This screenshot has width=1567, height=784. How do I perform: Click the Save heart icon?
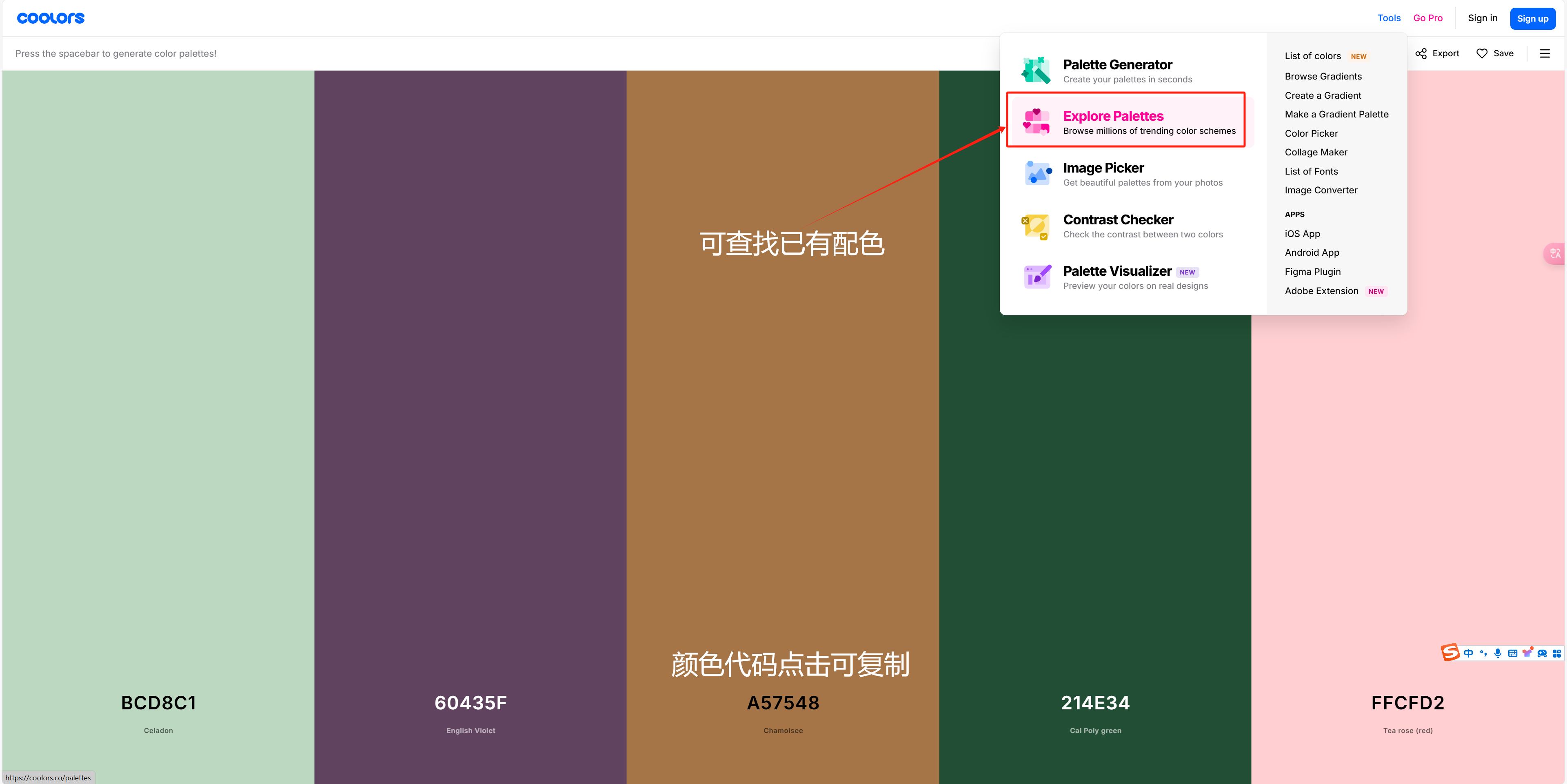point(1482,53)
